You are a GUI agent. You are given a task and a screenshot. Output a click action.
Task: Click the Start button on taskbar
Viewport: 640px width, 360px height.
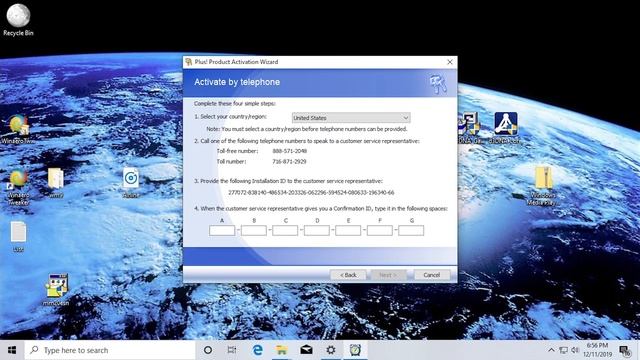(12, 350)
